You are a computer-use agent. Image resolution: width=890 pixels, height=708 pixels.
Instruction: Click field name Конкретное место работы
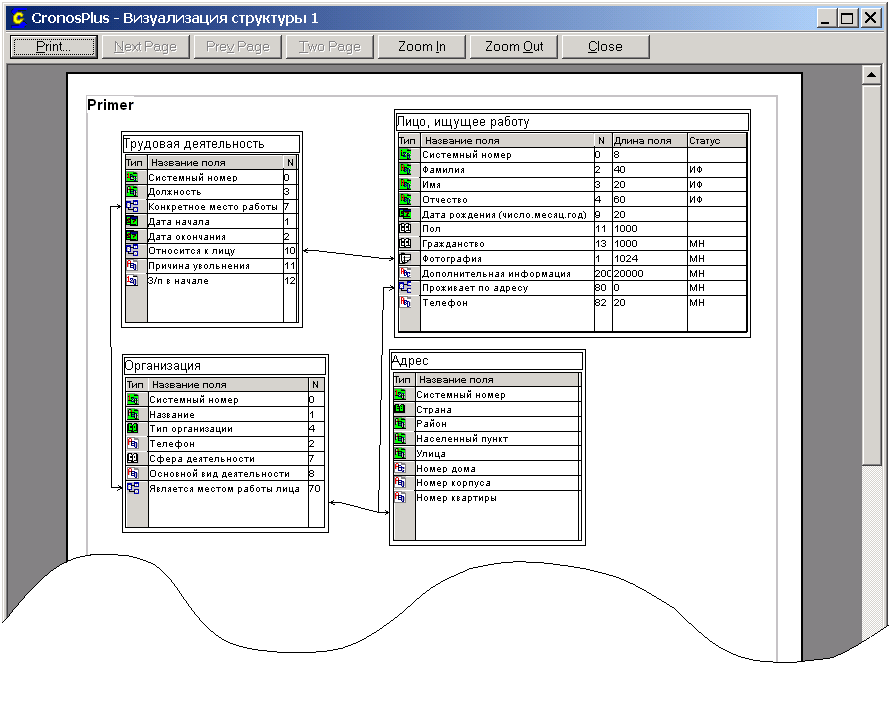point(213,207)
